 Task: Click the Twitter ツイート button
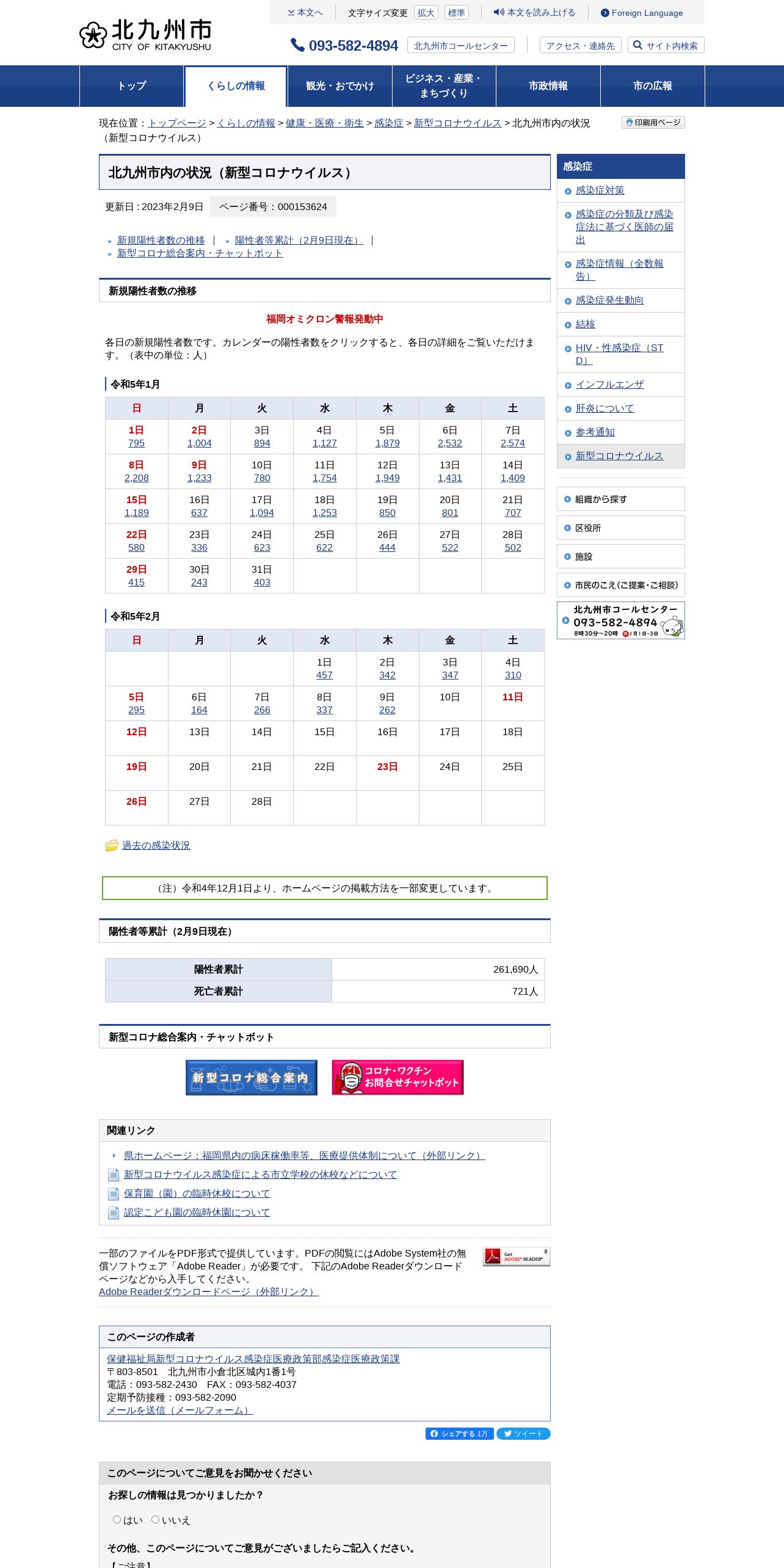click(x=523, y=1434)
